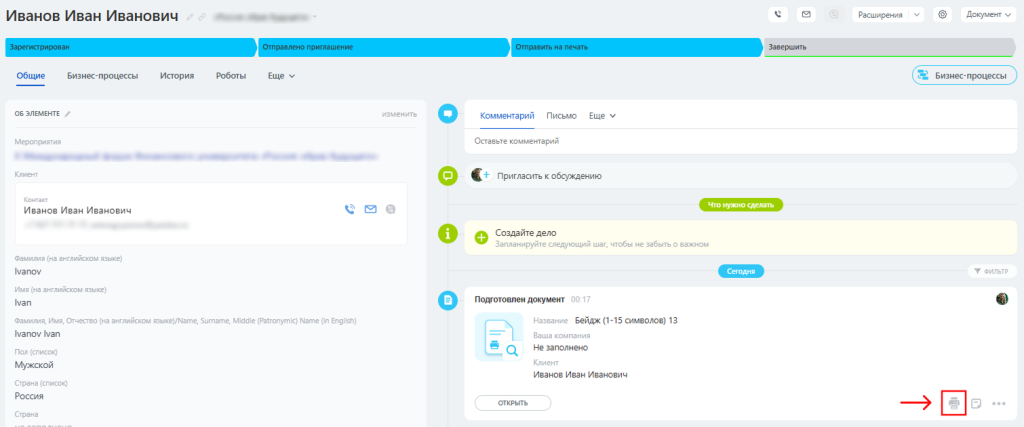The width and height of the screenshot is (1024, 427).
Task: Click client Иванов Иван Иванович in document card
Action: coord(580,375)
